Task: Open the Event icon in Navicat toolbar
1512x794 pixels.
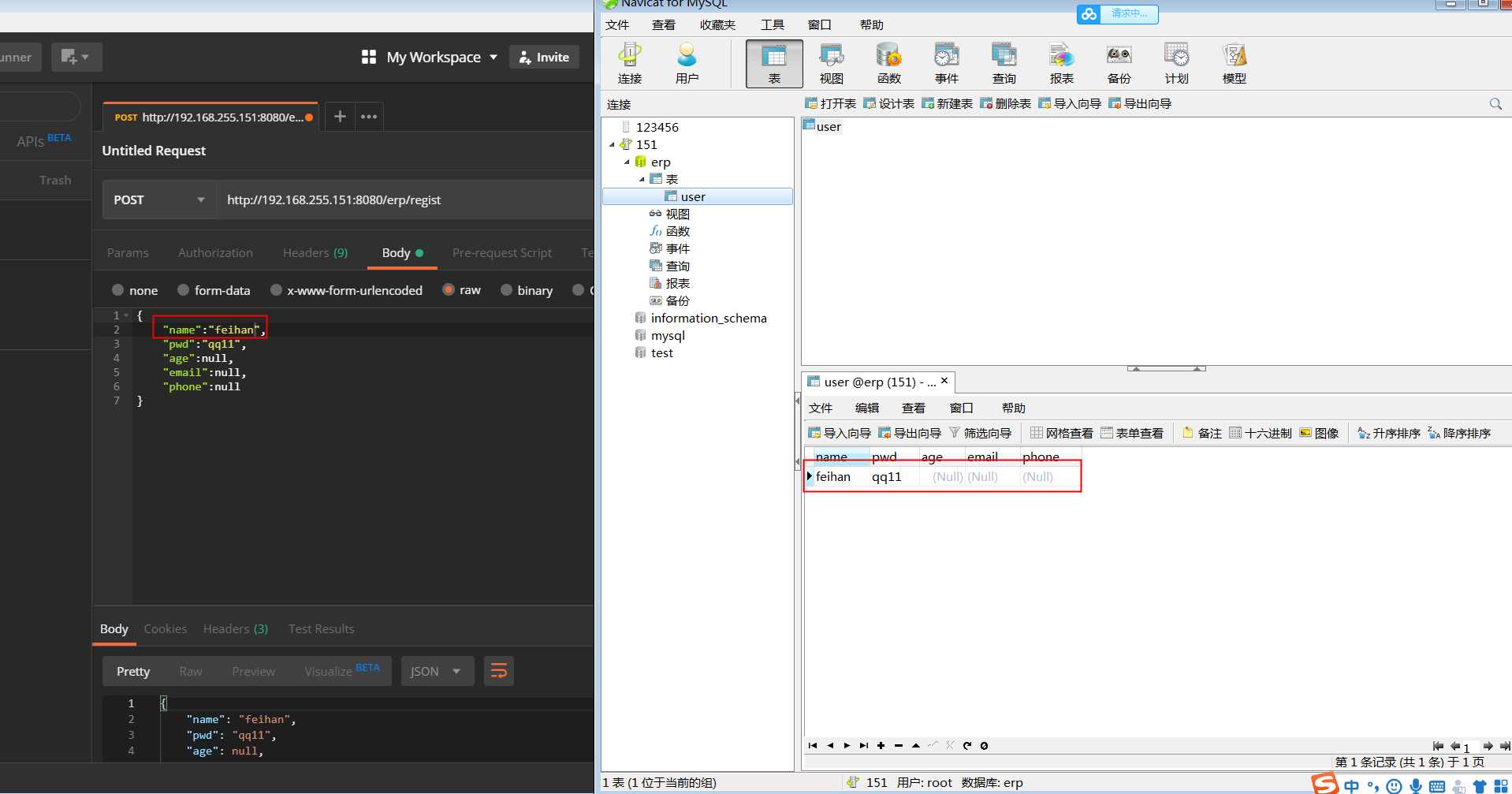Action: pyautogui.click(x=947, y=64)
